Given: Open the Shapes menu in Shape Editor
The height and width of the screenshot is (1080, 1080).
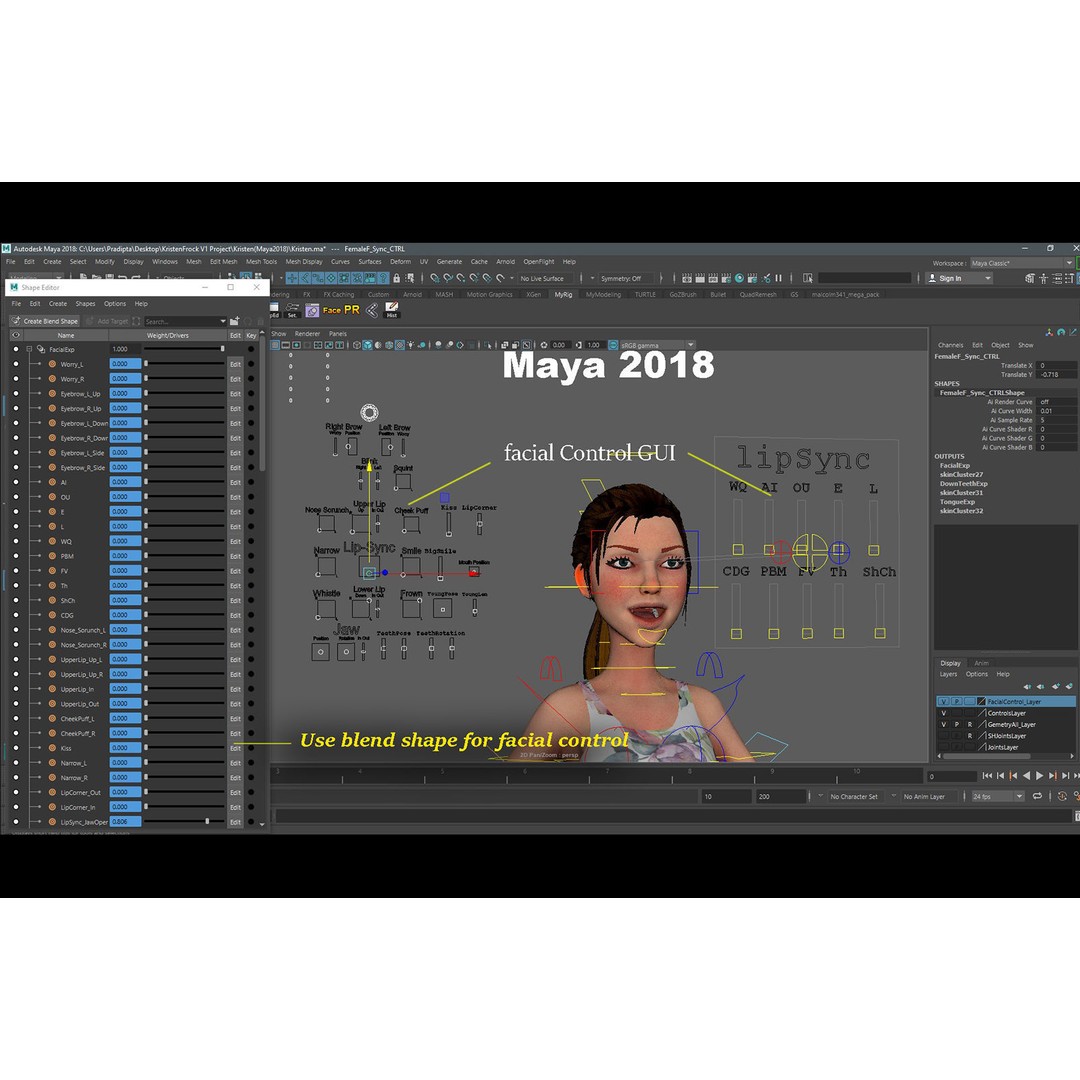Looking at the screenshot, I should tap(85, 304).
